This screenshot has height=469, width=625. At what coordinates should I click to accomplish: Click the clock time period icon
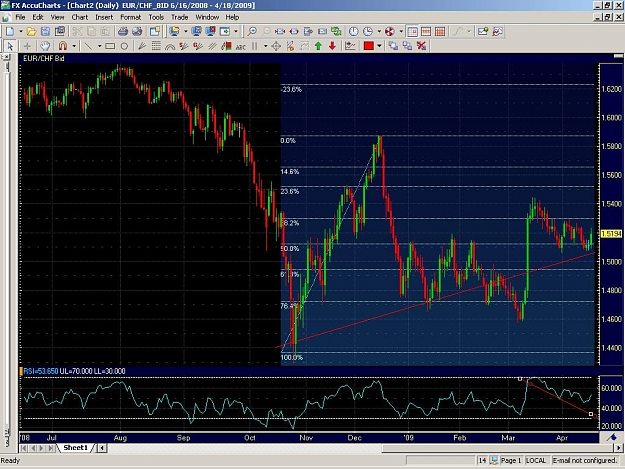tap(353, 31)
